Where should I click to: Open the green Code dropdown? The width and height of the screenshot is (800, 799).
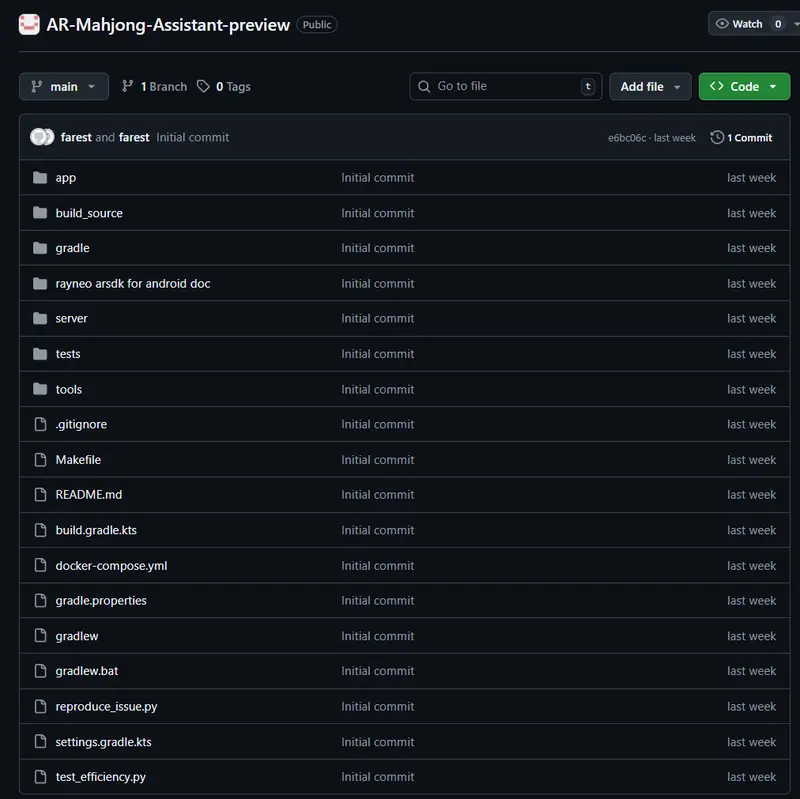pos(744,87)
